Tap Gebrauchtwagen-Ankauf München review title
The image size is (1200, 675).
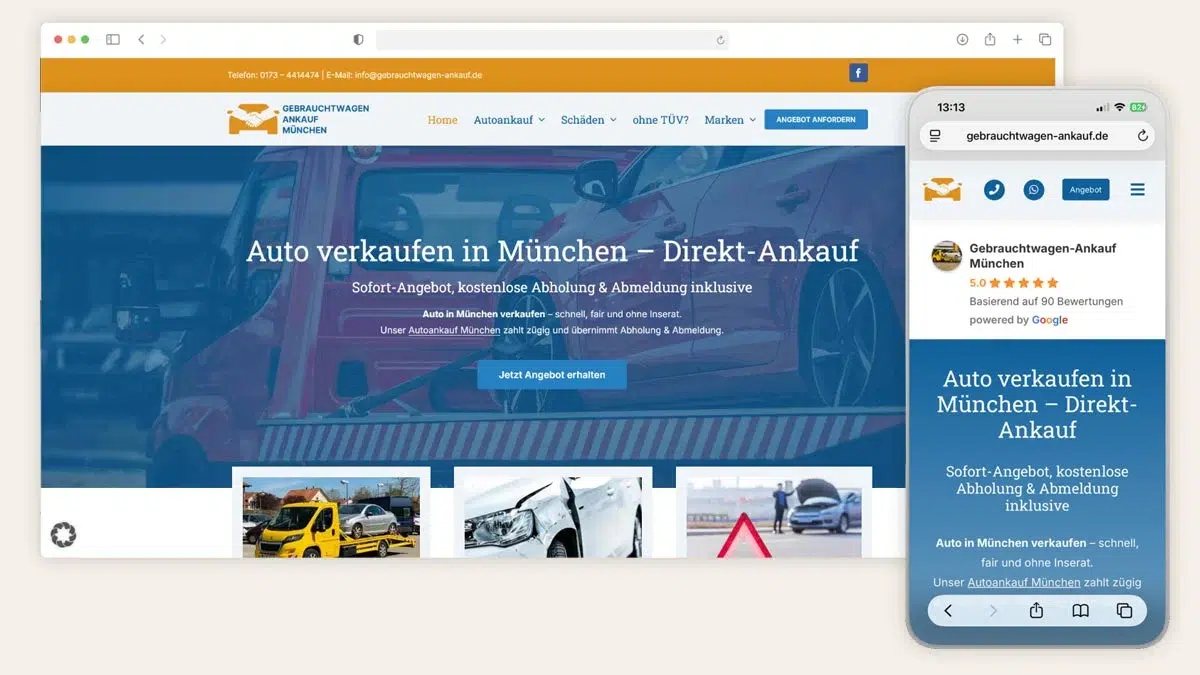1043,256
